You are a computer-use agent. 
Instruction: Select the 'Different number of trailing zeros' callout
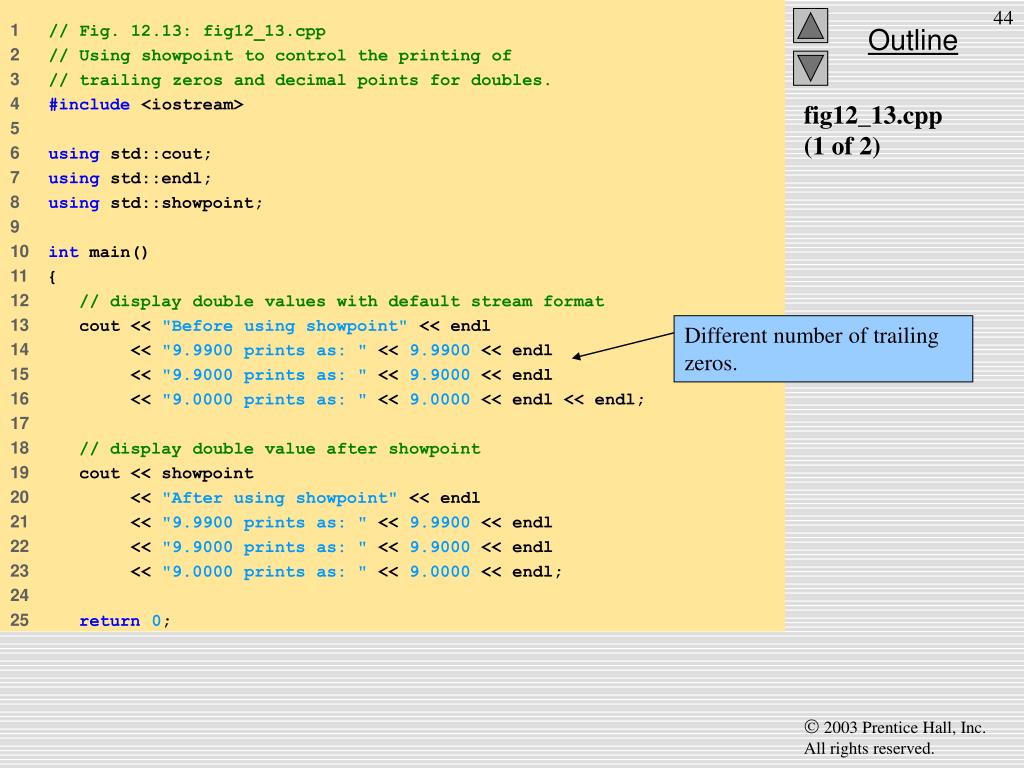click(822, 349)
